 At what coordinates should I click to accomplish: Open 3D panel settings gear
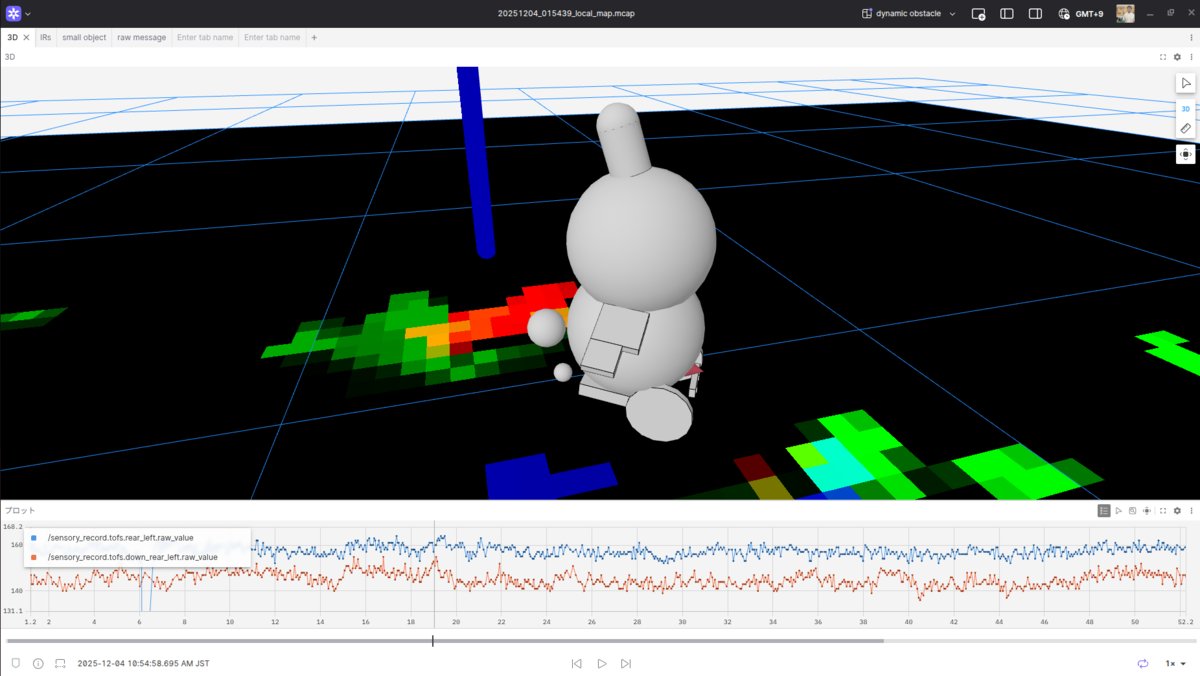click(1177, 57)
